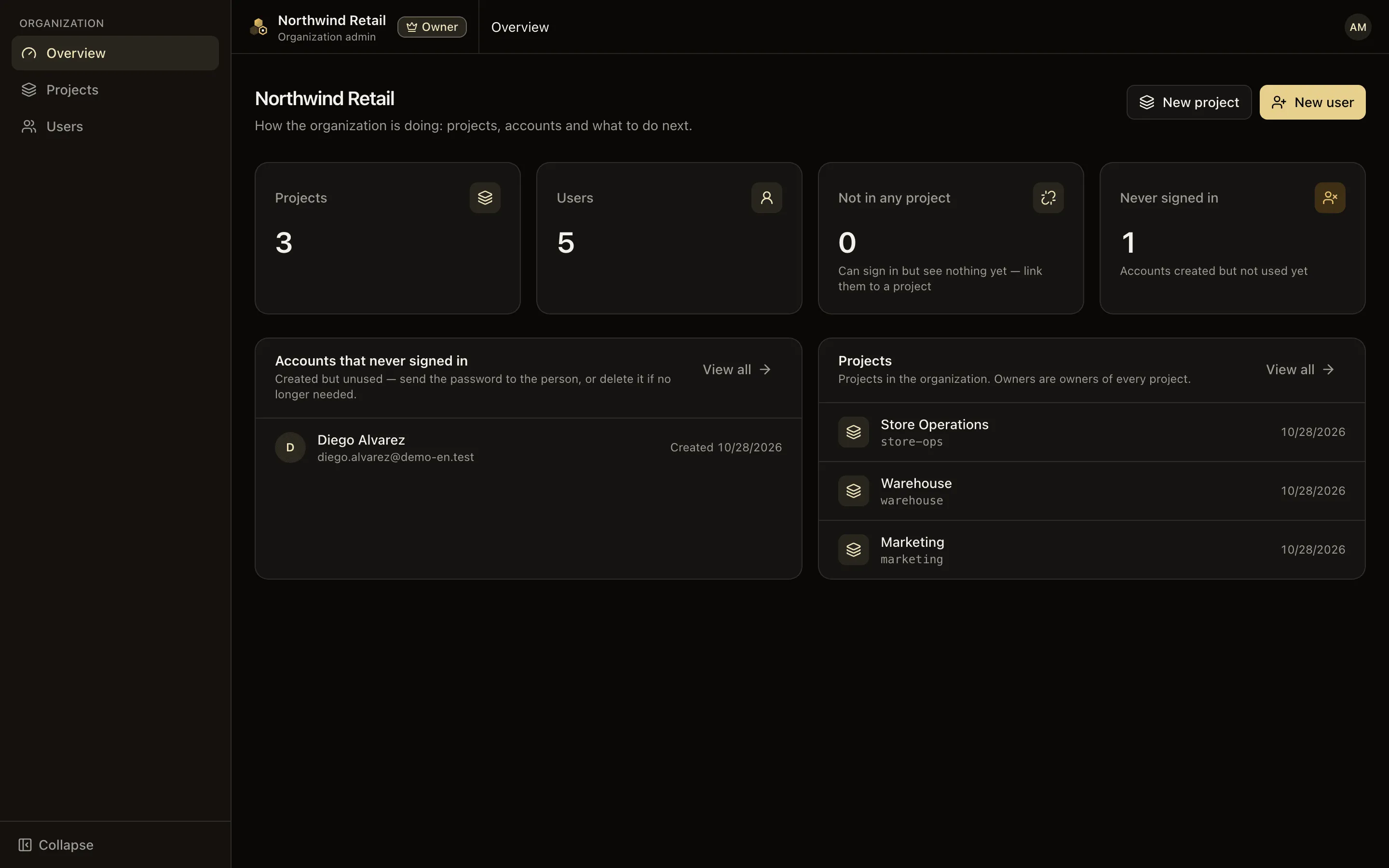The image size is (1389, 868).
Task: Click the Never signed in user-x icon
Action: (1330, 198)
